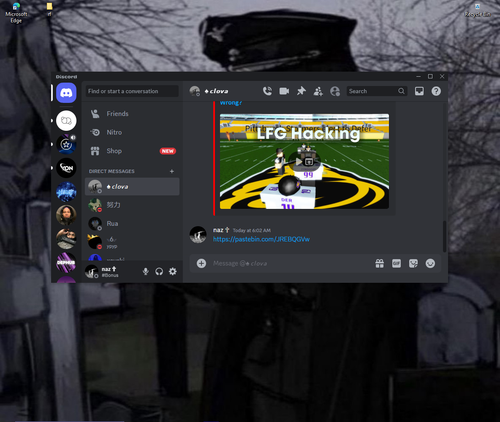The width and height of the screenshot is (500, 422).
Task: Click the chat scrollbar
Action: click(x=444, y=236)
